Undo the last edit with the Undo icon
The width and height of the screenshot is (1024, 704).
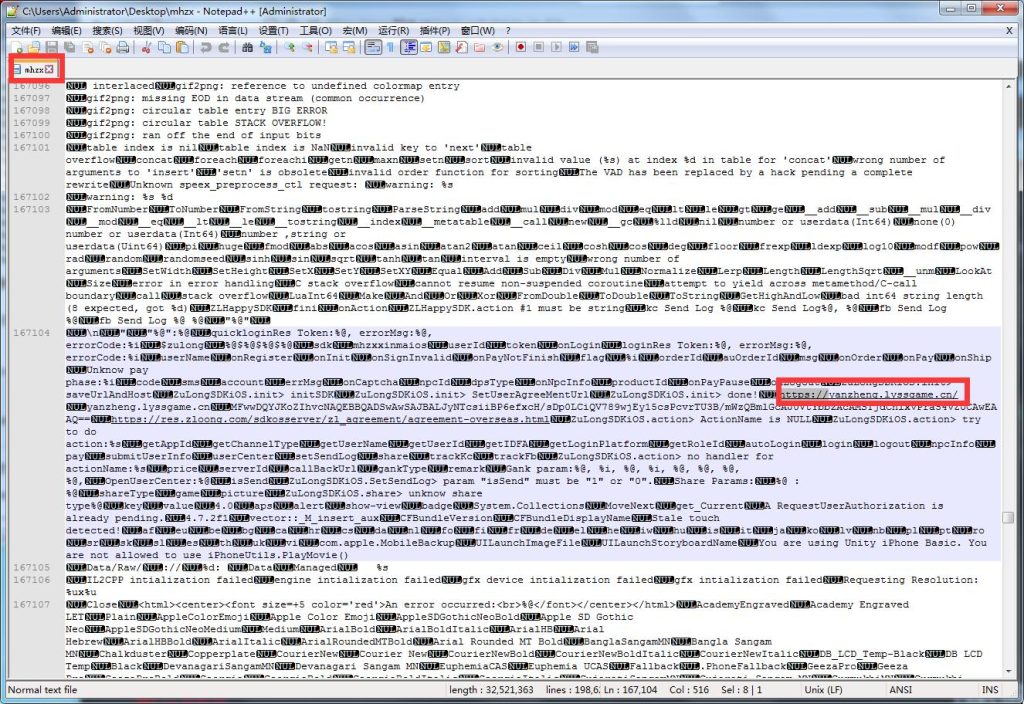205,47
